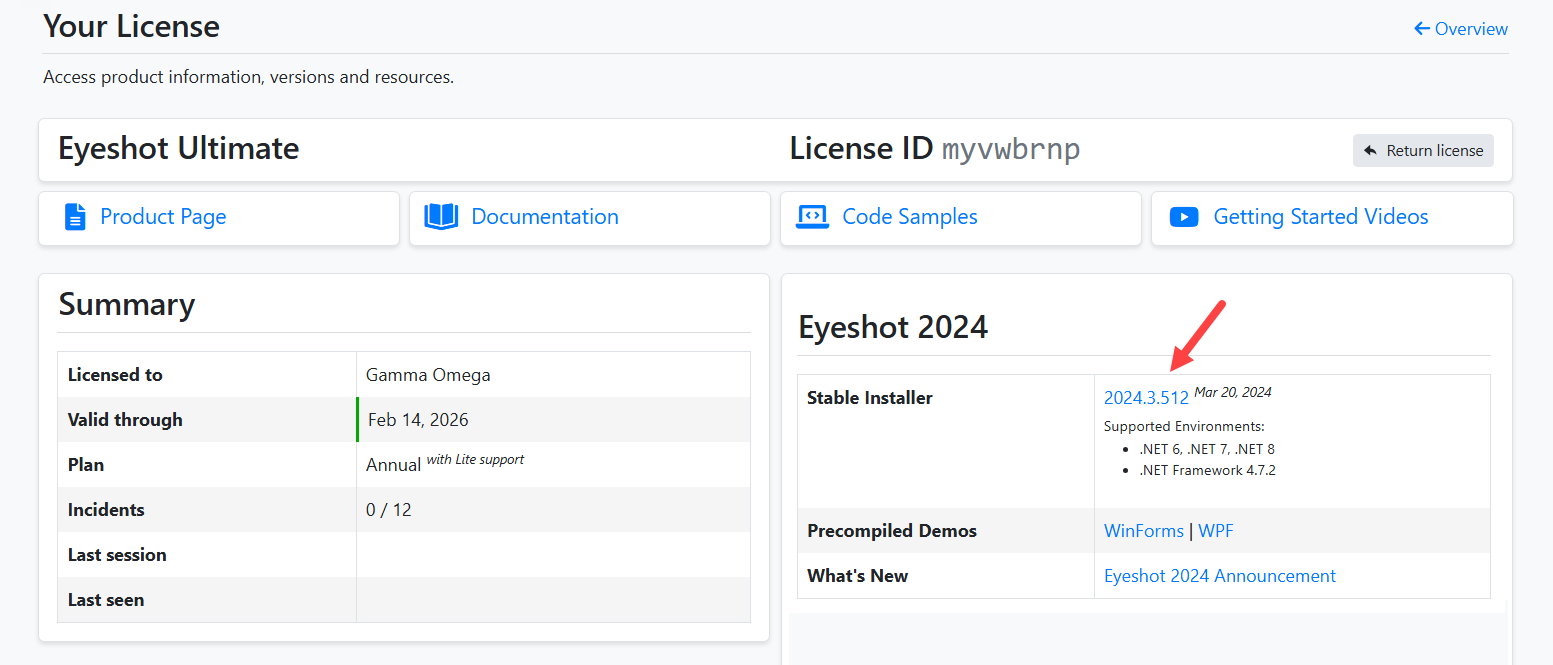Click the Product Page document icon
Image resolution: width=1553 pixels, height=665 pixels.
75,217
